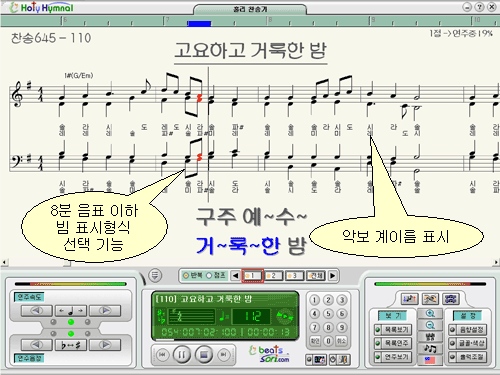Click the beamed music notes icon
The width and height of the screenshot is (500, 375).
pyautogui.click(x=430, y=349)
